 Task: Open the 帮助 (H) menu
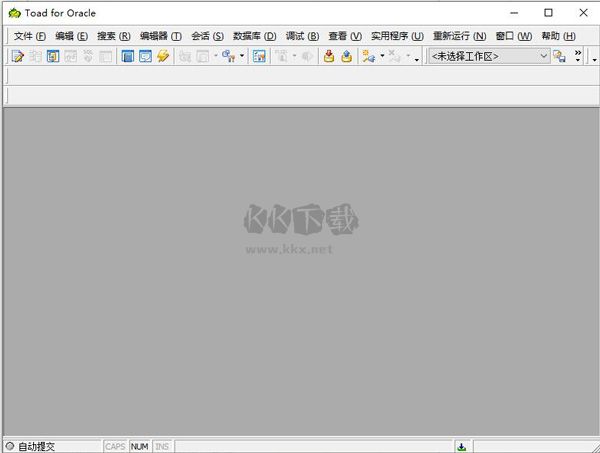click(558, 36)
